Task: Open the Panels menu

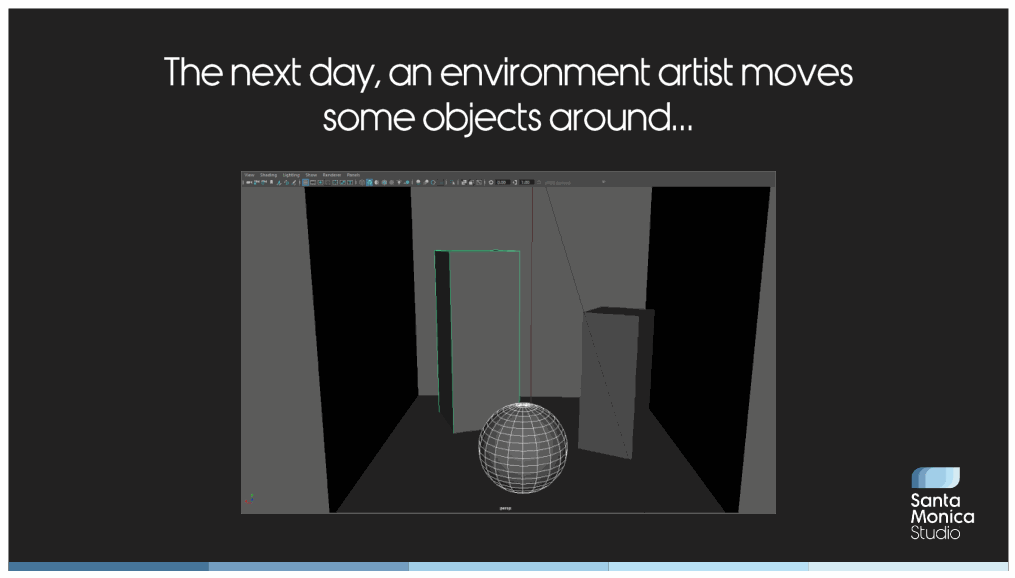Action: tap(353, 175)
